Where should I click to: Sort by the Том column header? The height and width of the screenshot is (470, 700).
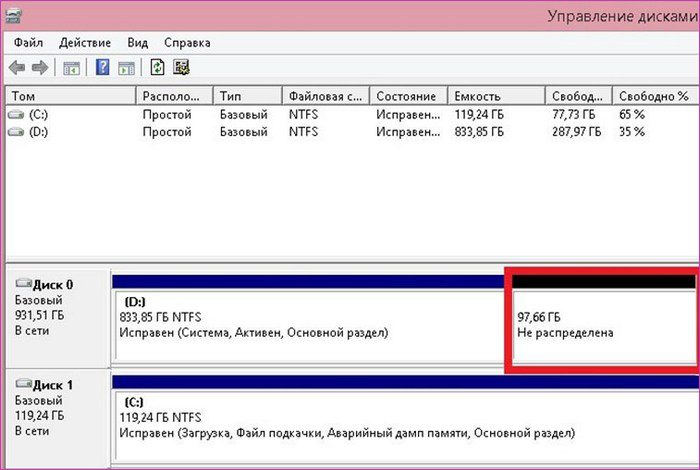pos(71,96)
